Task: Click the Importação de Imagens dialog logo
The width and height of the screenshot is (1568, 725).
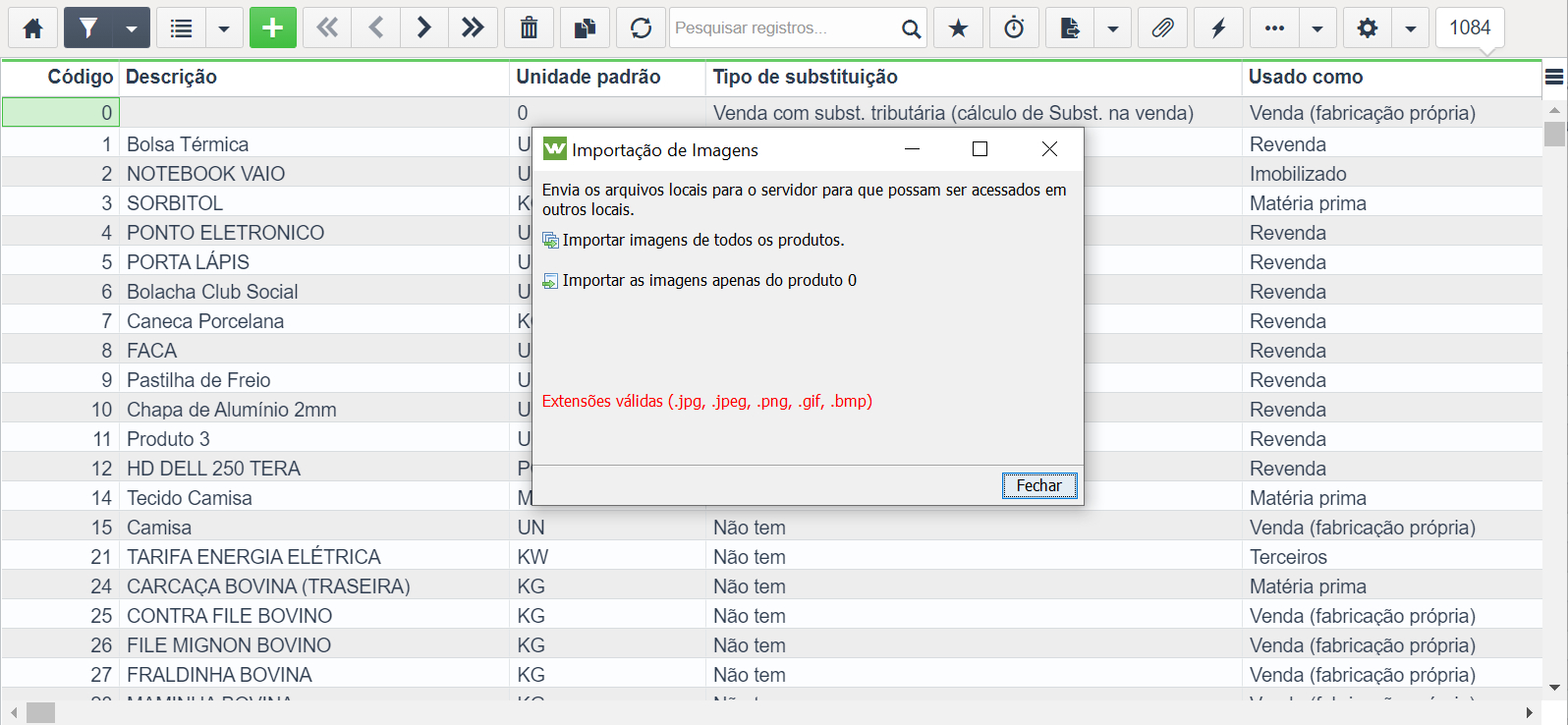Action: point(555,149)
